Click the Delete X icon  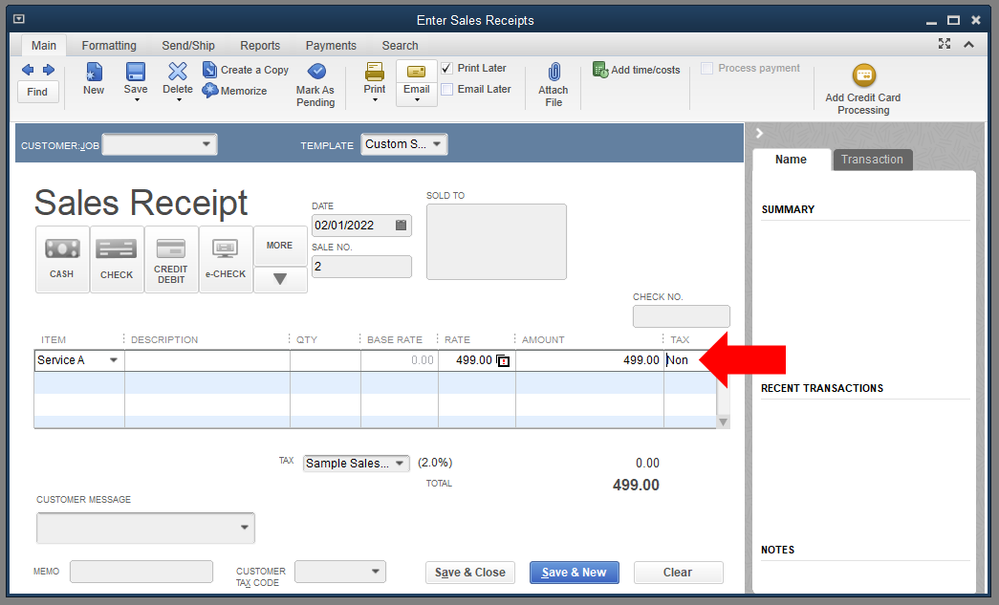point(178,71)
